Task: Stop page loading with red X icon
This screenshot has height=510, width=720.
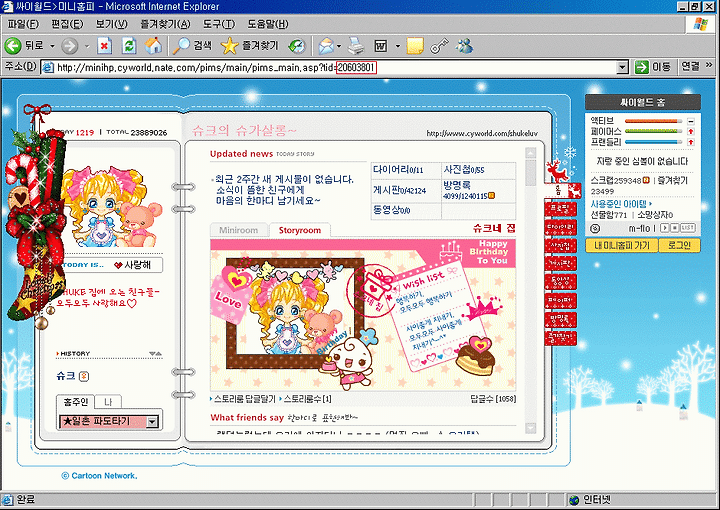Action: tap(104, 46)
